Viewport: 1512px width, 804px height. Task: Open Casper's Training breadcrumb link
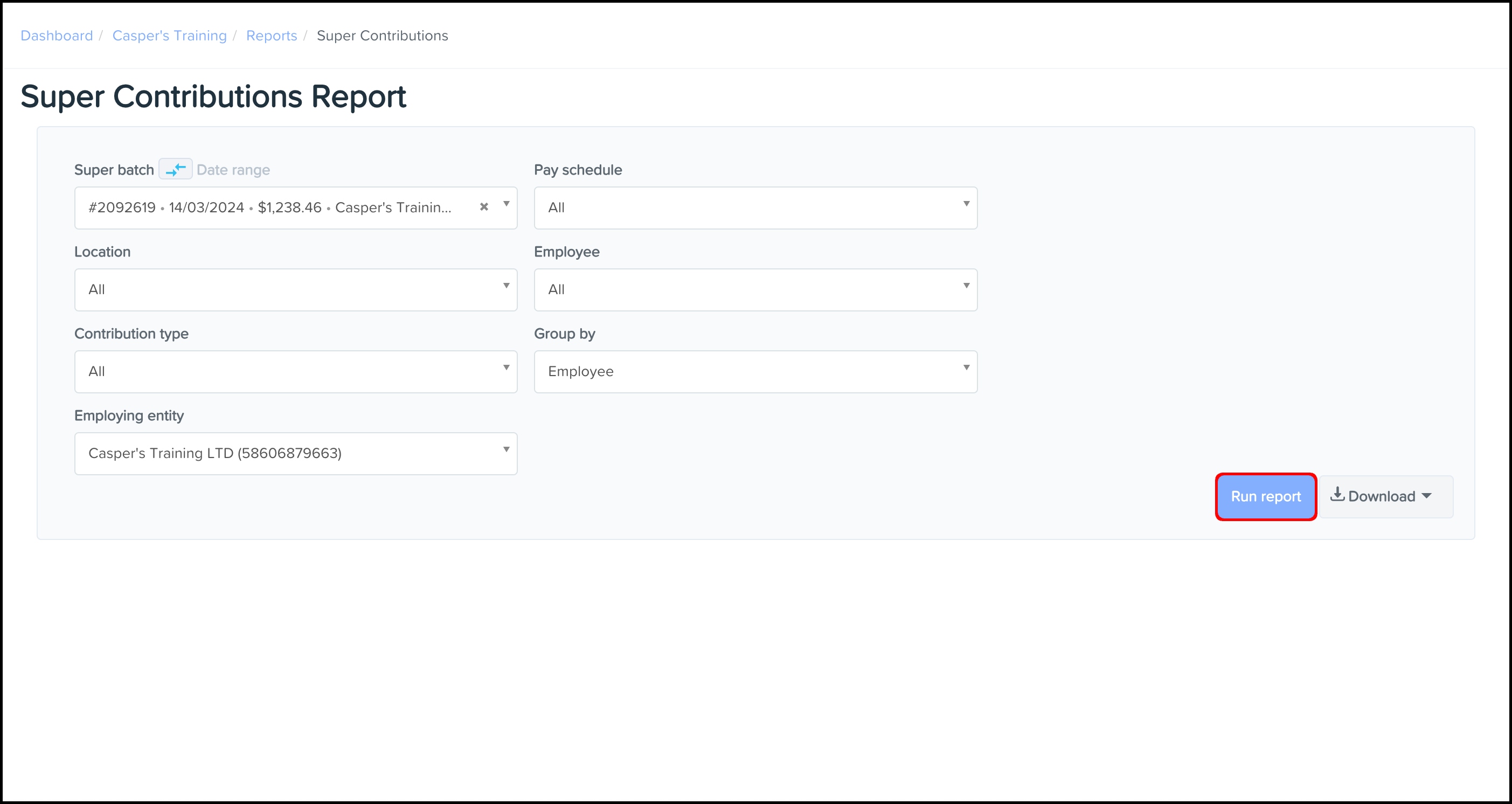click(169, 36)
